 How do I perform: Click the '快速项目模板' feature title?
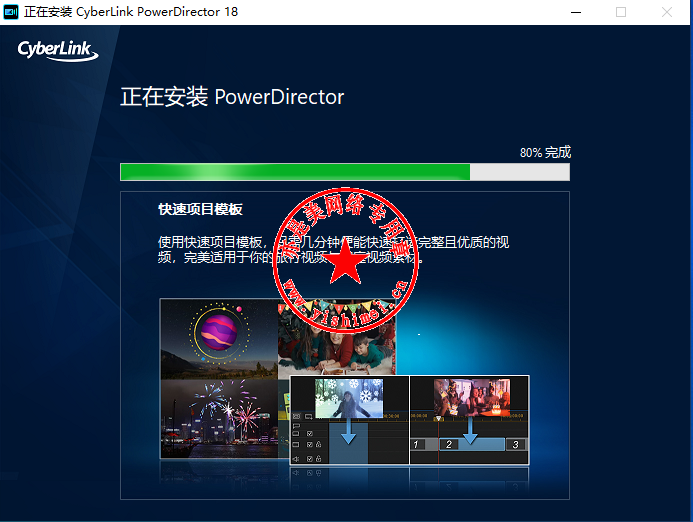200,209
